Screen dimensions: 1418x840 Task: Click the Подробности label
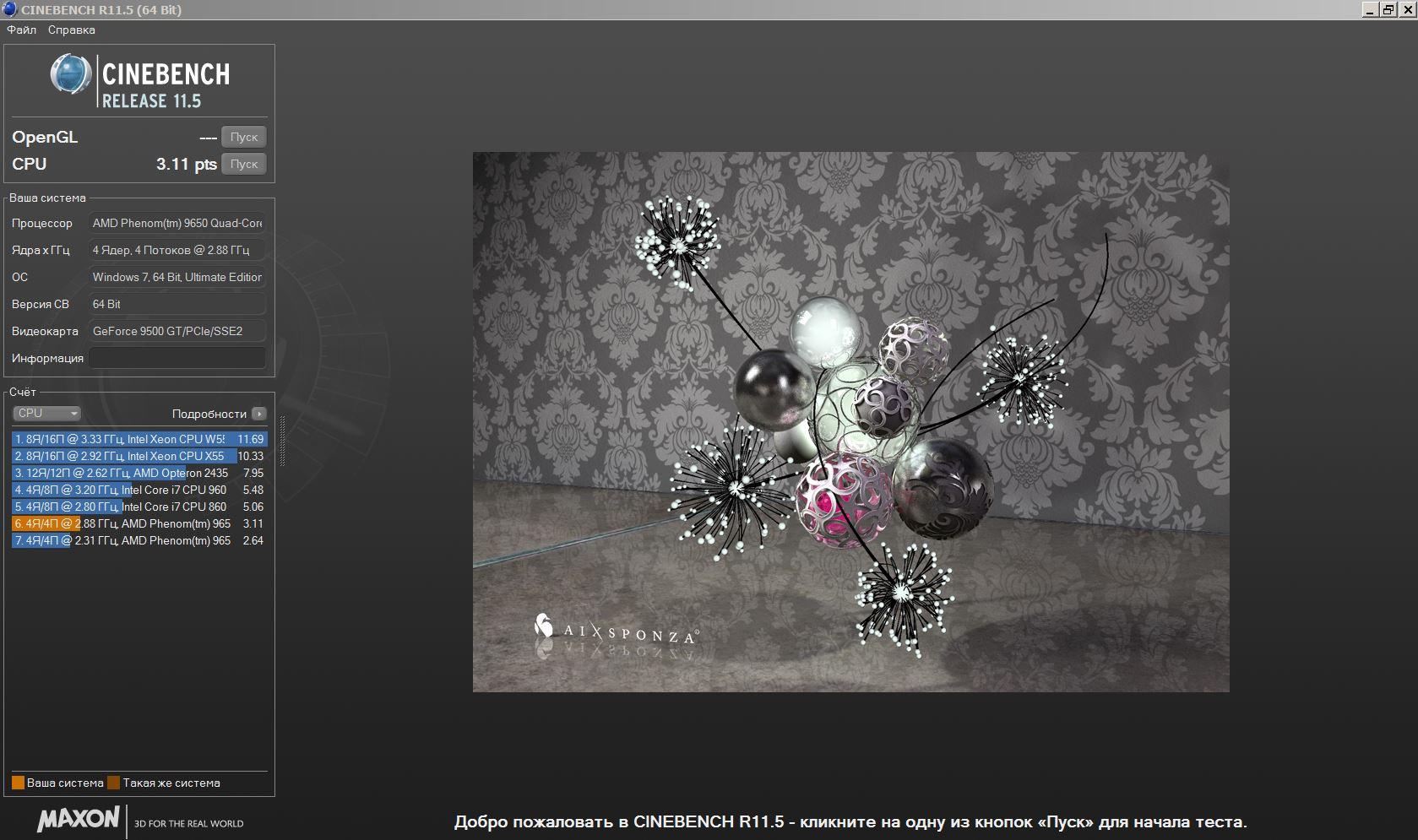click(x=209, y=414)
